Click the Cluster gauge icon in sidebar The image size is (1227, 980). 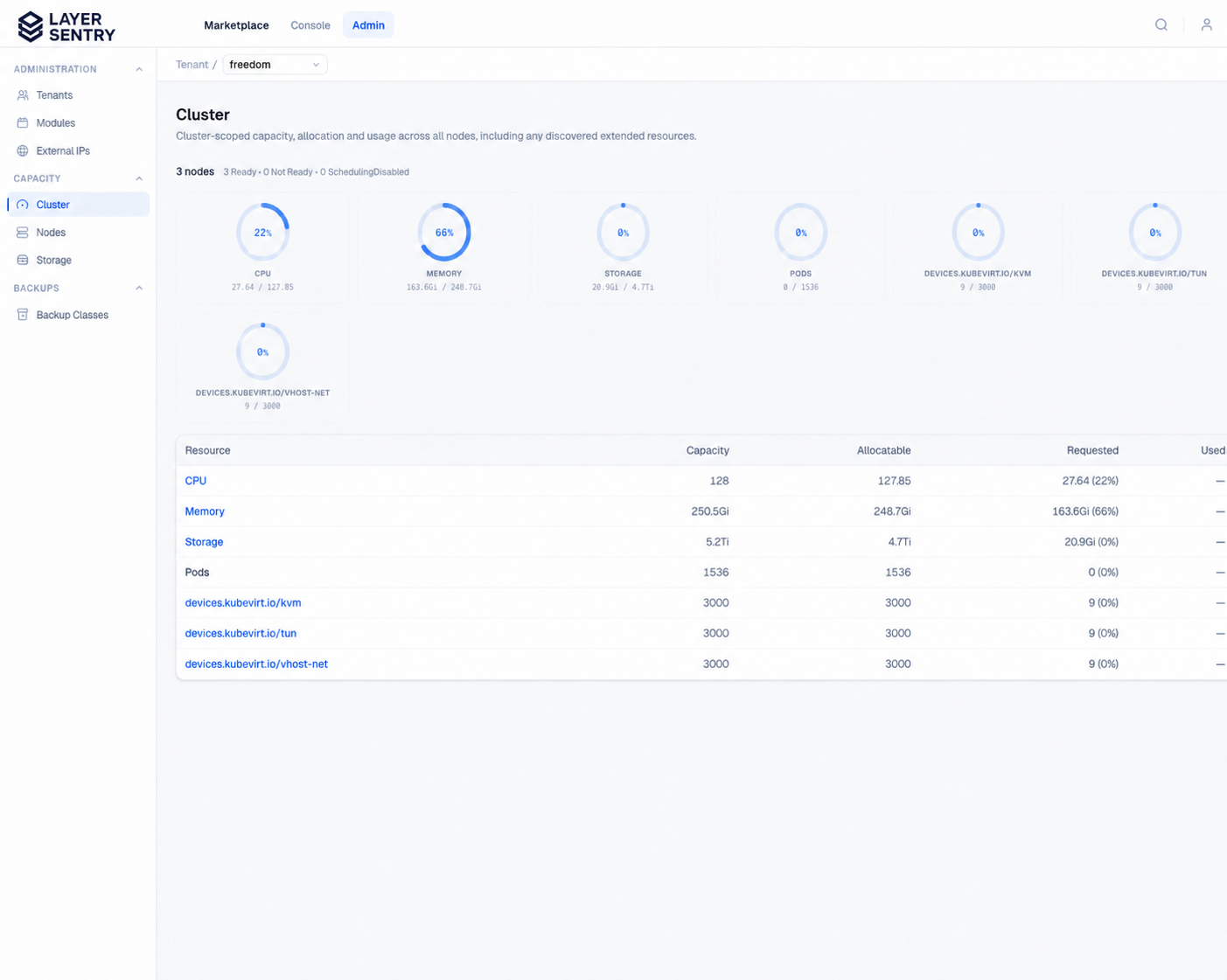(x=23, y=205)
